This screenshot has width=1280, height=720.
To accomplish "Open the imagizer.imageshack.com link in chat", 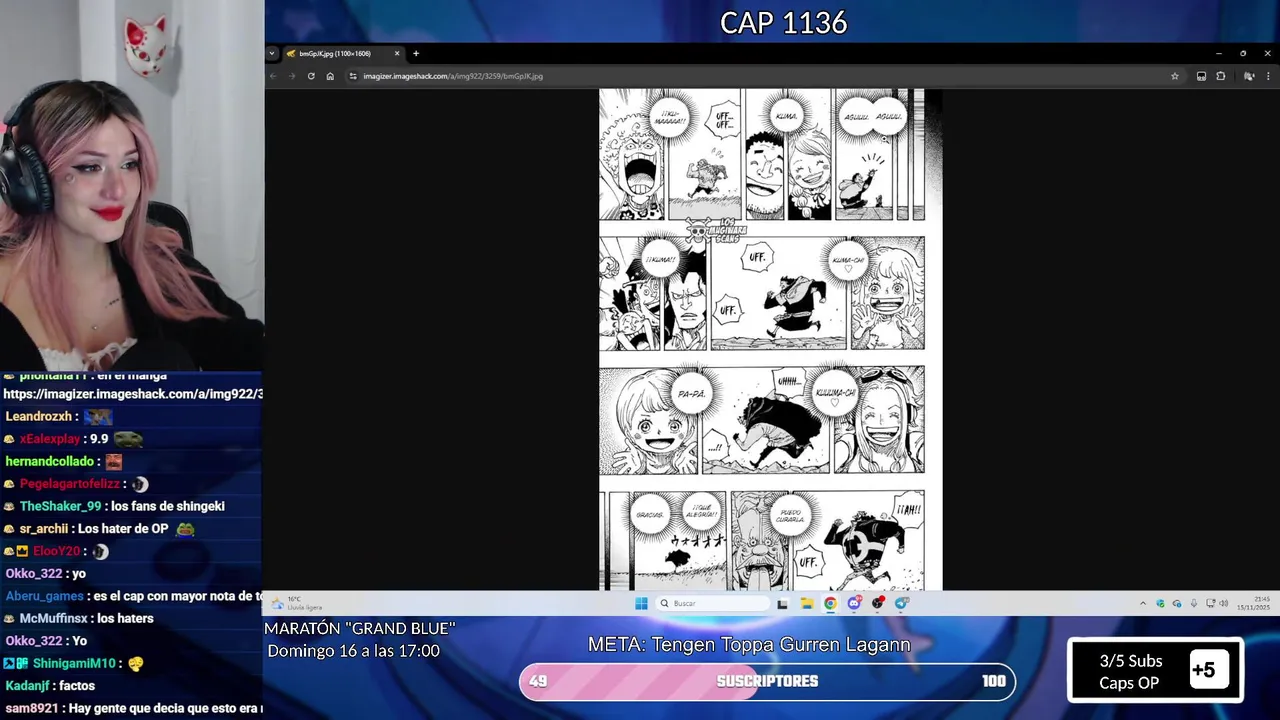I will click(133, 394).
